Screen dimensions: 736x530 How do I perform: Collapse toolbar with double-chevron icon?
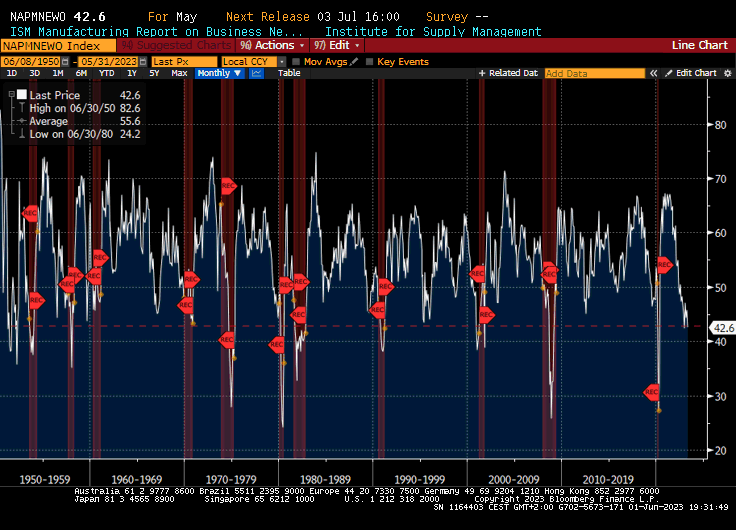coord(653,73)
